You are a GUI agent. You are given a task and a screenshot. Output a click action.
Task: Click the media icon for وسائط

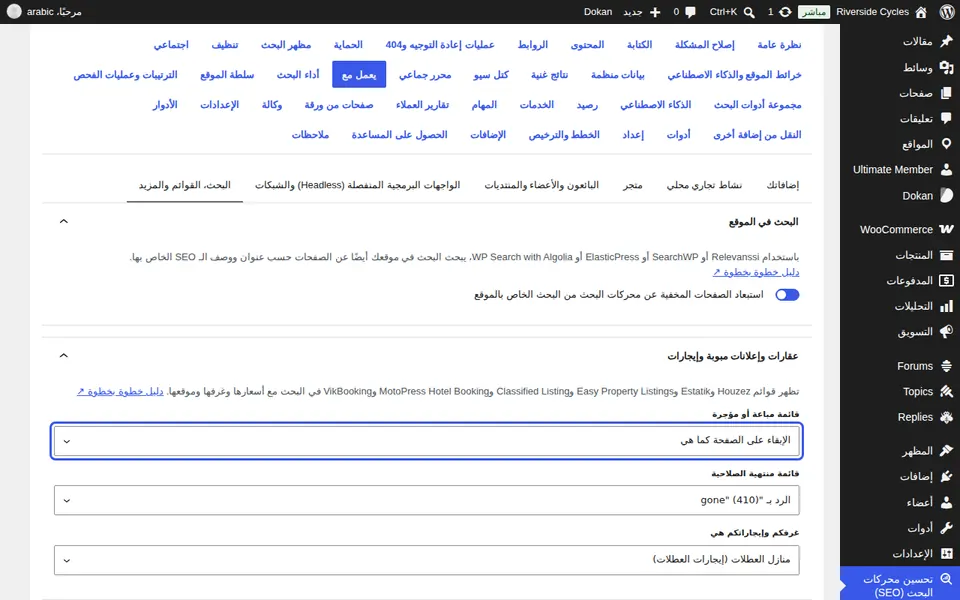pyautogui.click(x=946, y=67)
